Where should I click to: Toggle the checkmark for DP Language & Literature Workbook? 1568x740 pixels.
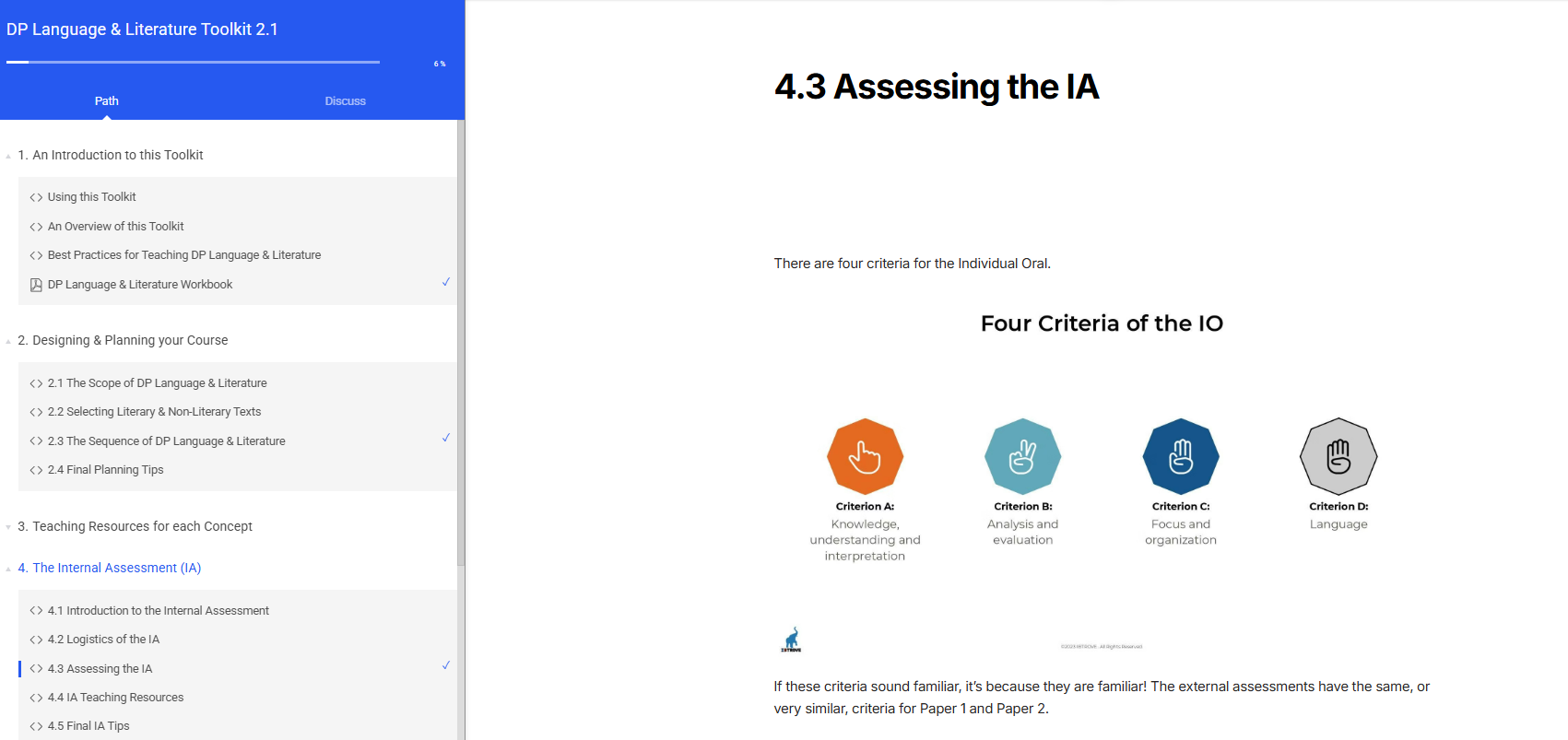click(446, 282)
